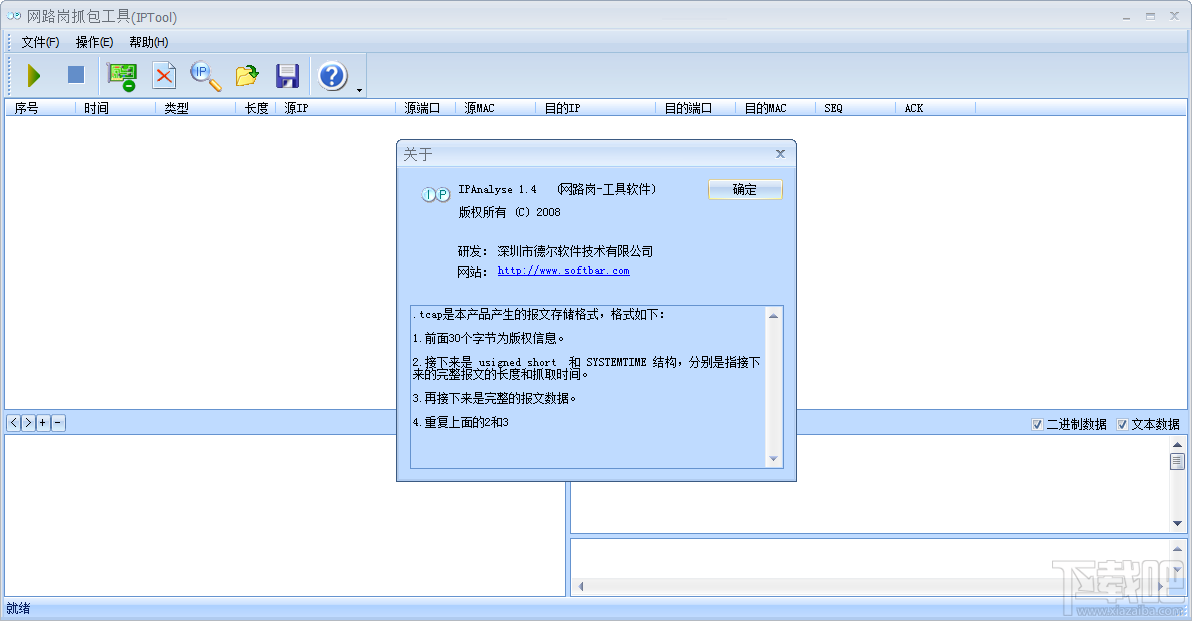Sort by the 类型 column header
The width and height of the screenshot is (1192, 621).
click(195, 108)
